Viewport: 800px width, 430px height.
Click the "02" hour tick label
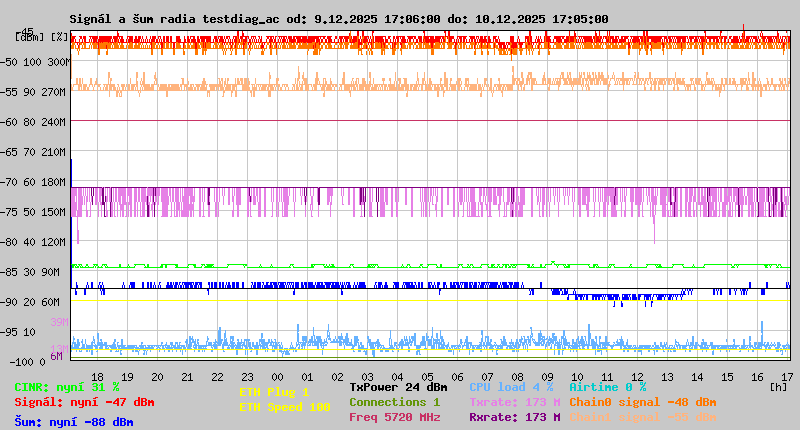pos(337,377)
